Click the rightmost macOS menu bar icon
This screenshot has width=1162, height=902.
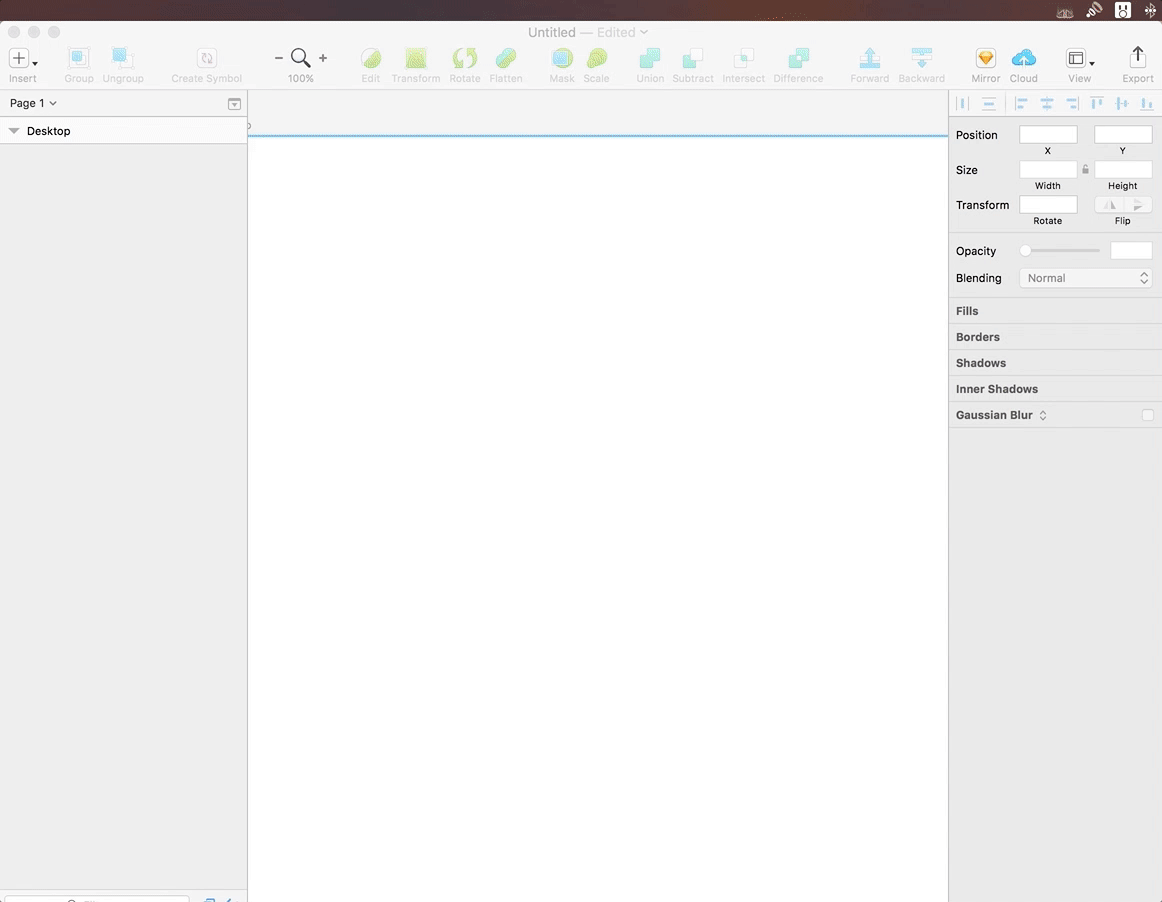click(x=1149, y=10)
